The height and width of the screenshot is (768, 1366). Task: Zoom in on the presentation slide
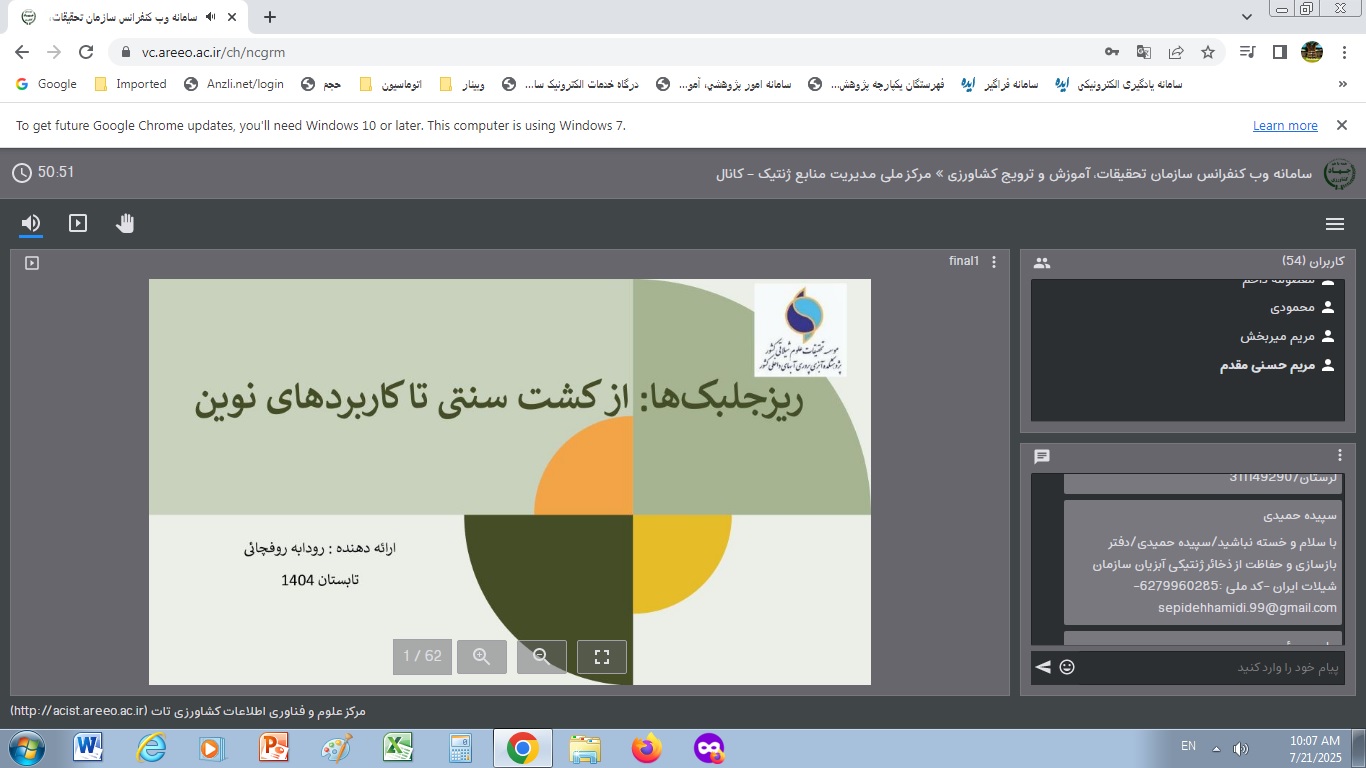click(x=482, y=657)
